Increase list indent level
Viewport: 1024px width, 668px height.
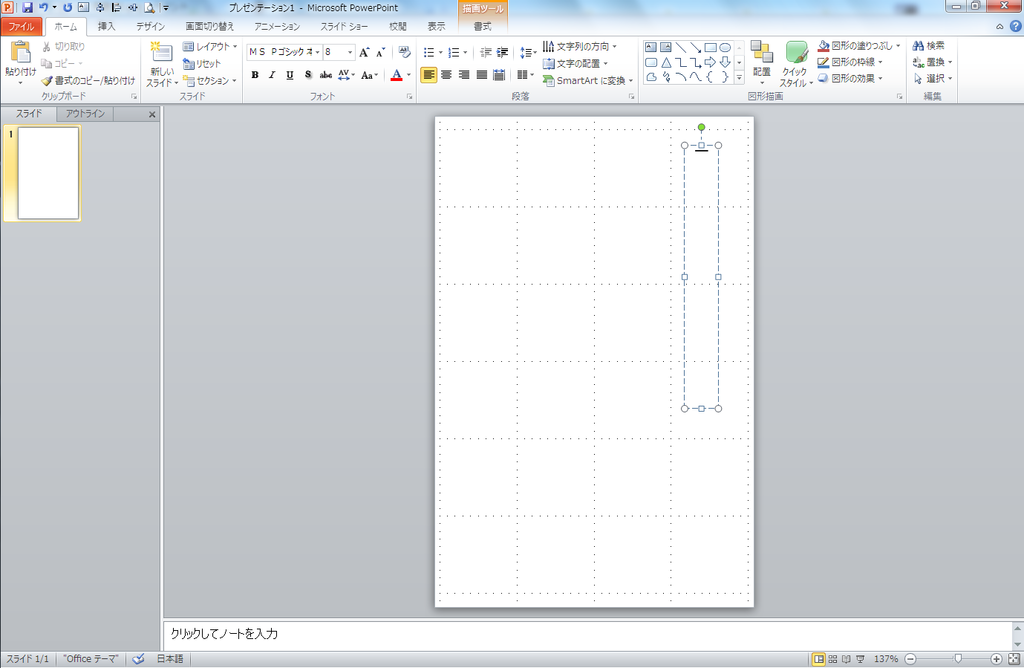coord(502,52)
